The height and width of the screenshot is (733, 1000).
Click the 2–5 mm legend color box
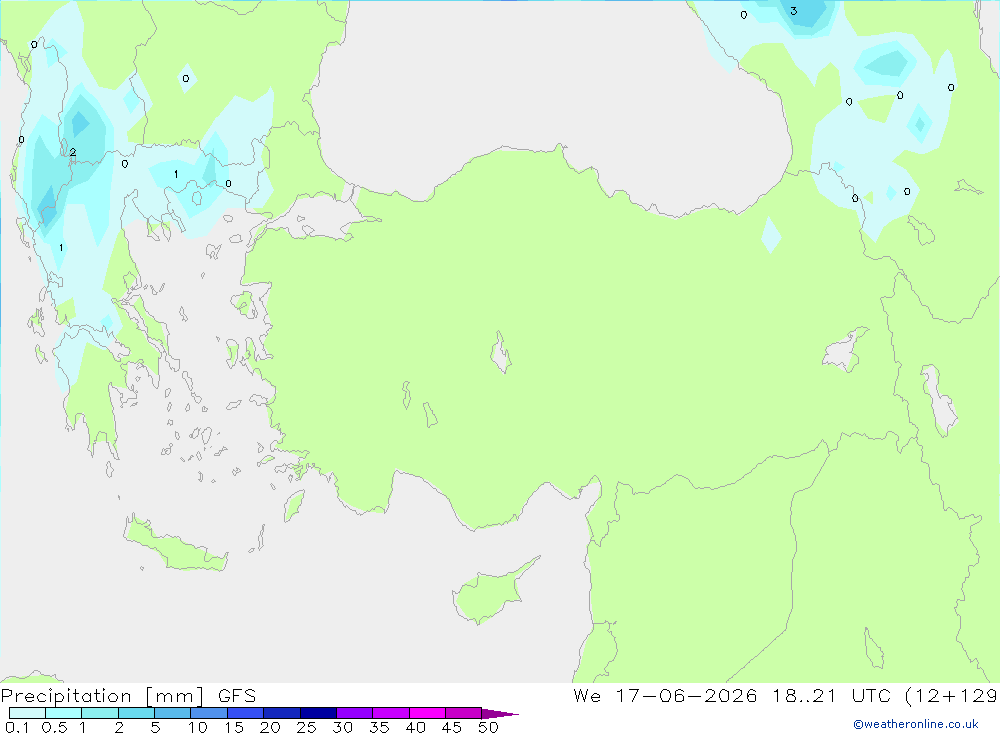[136, 713]
